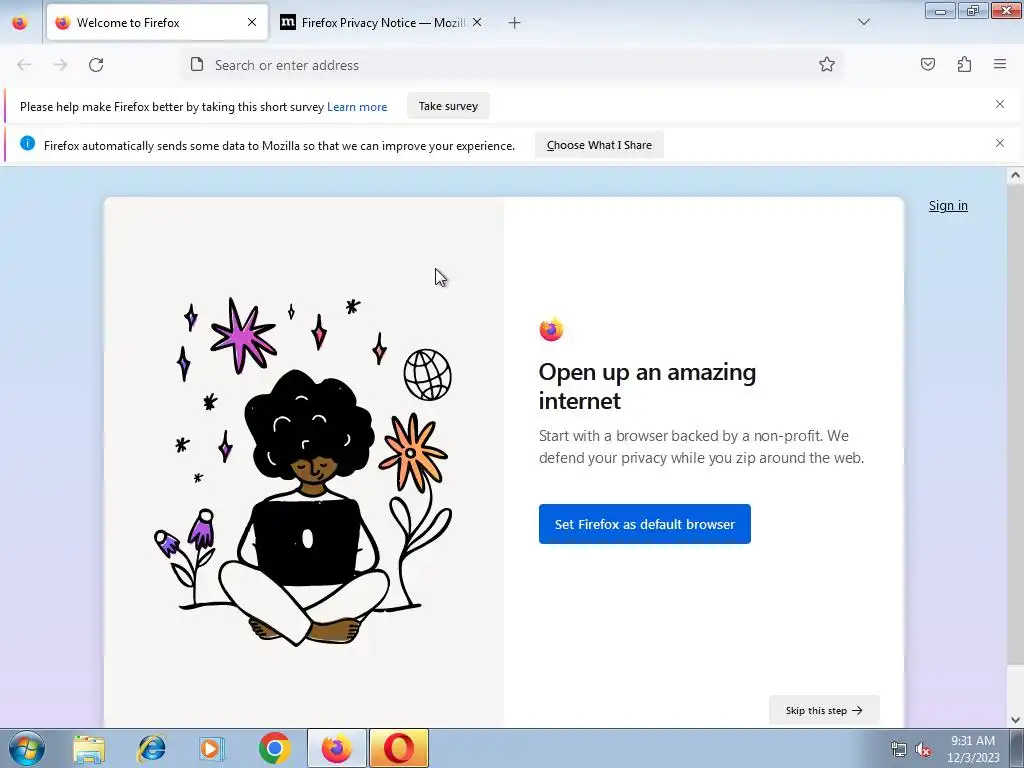Open the Extensions puzzle icon
Image resolution: width=1024 pixels, height=768 pixels.
coord(964,64)
